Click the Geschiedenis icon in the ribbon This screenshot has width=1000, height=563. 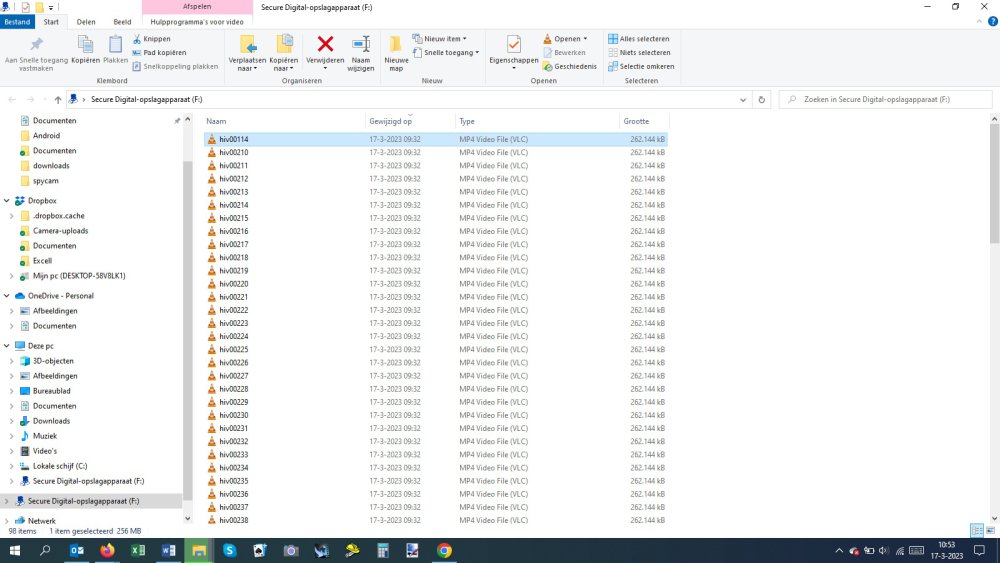coord(548,67)
